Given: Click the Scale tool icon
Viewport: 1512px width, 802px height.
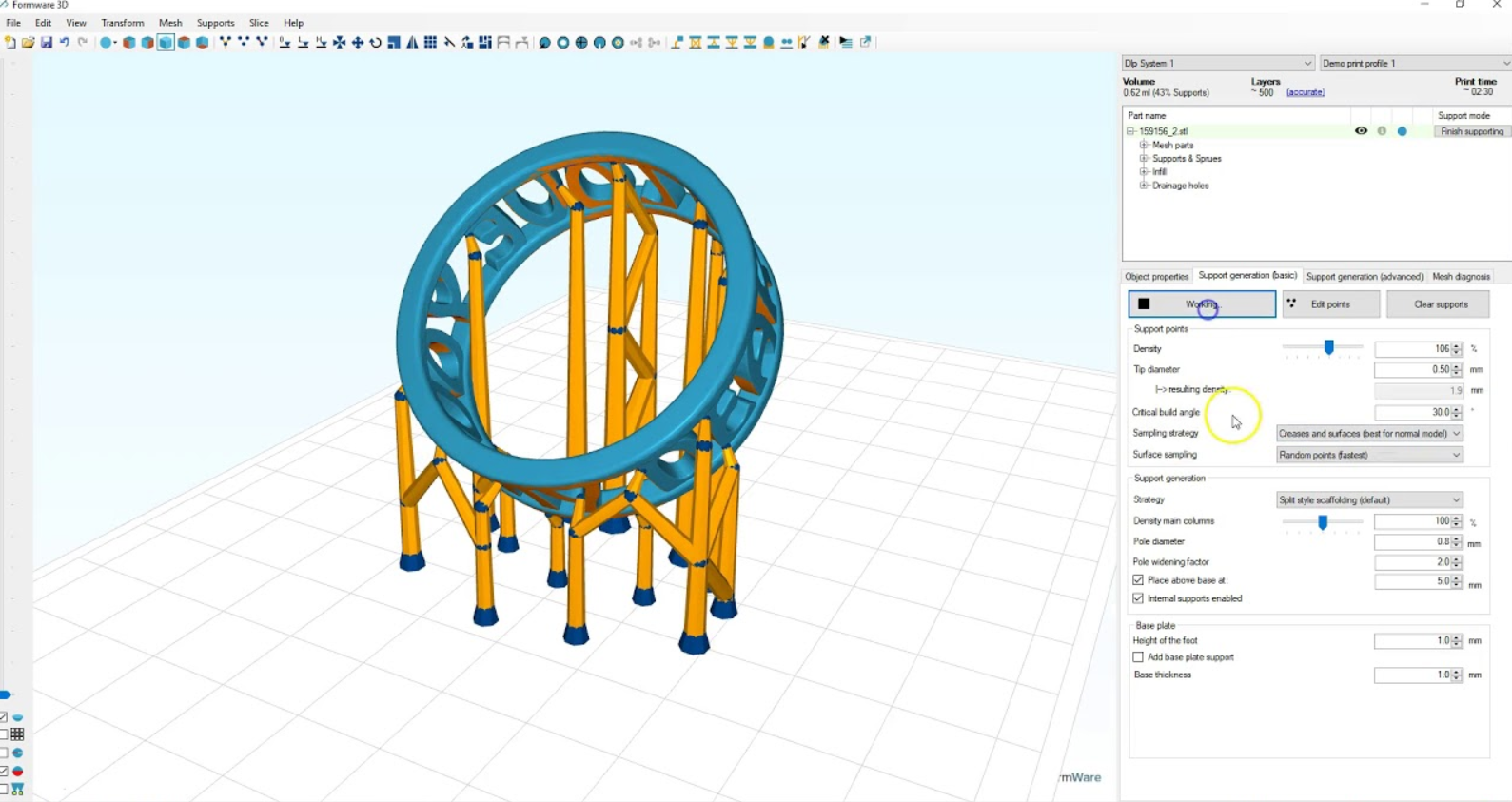Looking at the screenshot, I should (394, 42).
